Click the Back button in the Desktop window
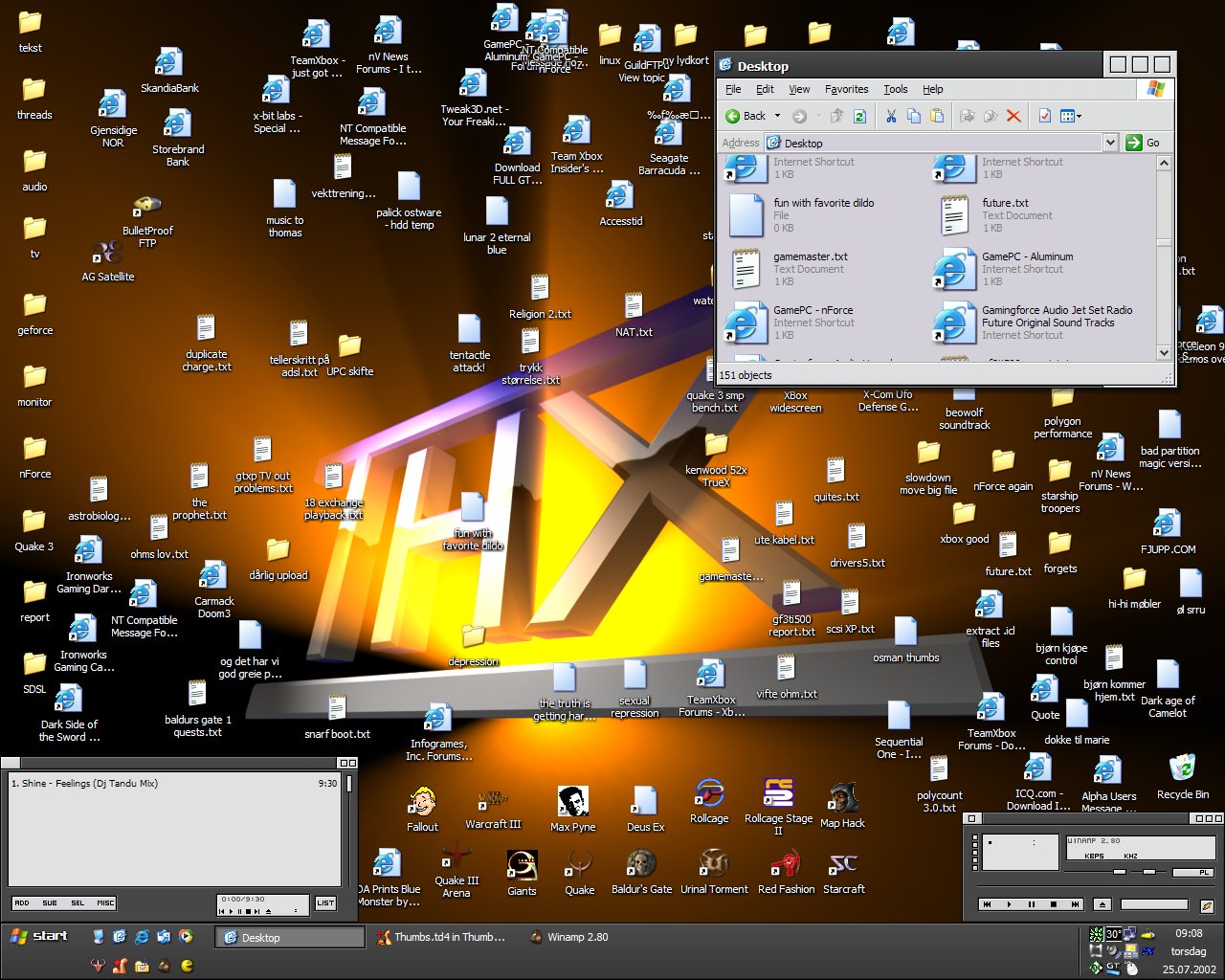This screenshot has height=980, width=1225. pyautogui.click(x=746, y=116)
